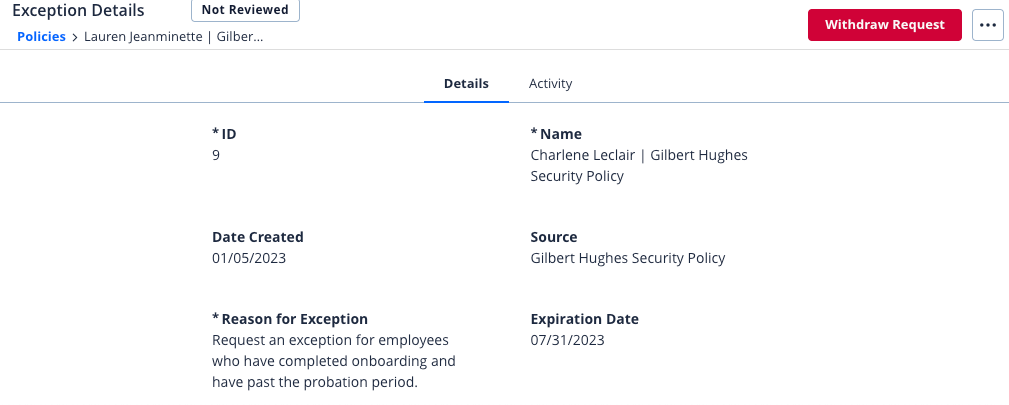Click the Date Created field label
This screenshot has height=405, width=1009.
tap(257, 237)
